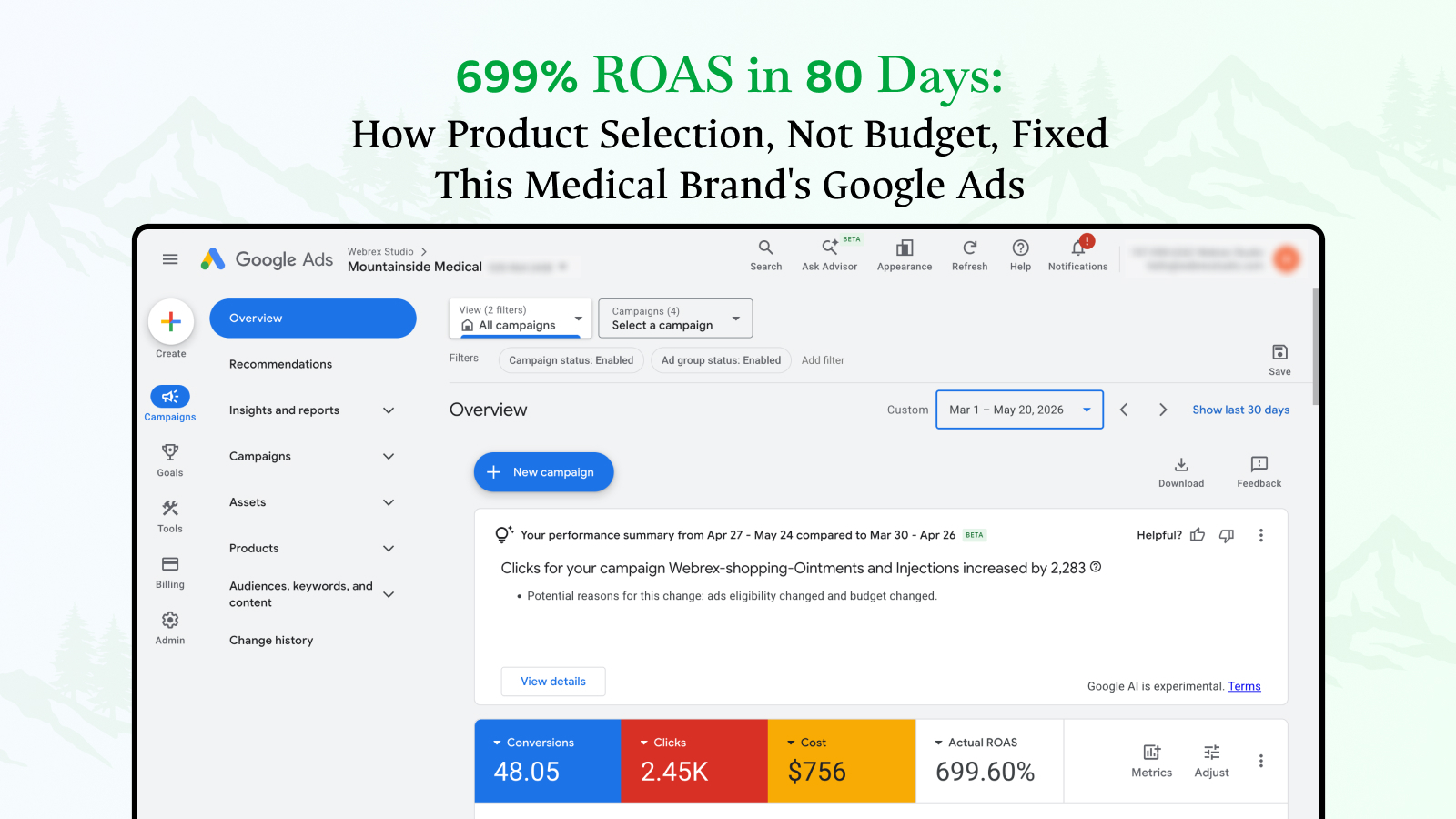The width and height of the screenshot is (1456, 819).
Task: Click the account avatar circle
Action: 1287,259
